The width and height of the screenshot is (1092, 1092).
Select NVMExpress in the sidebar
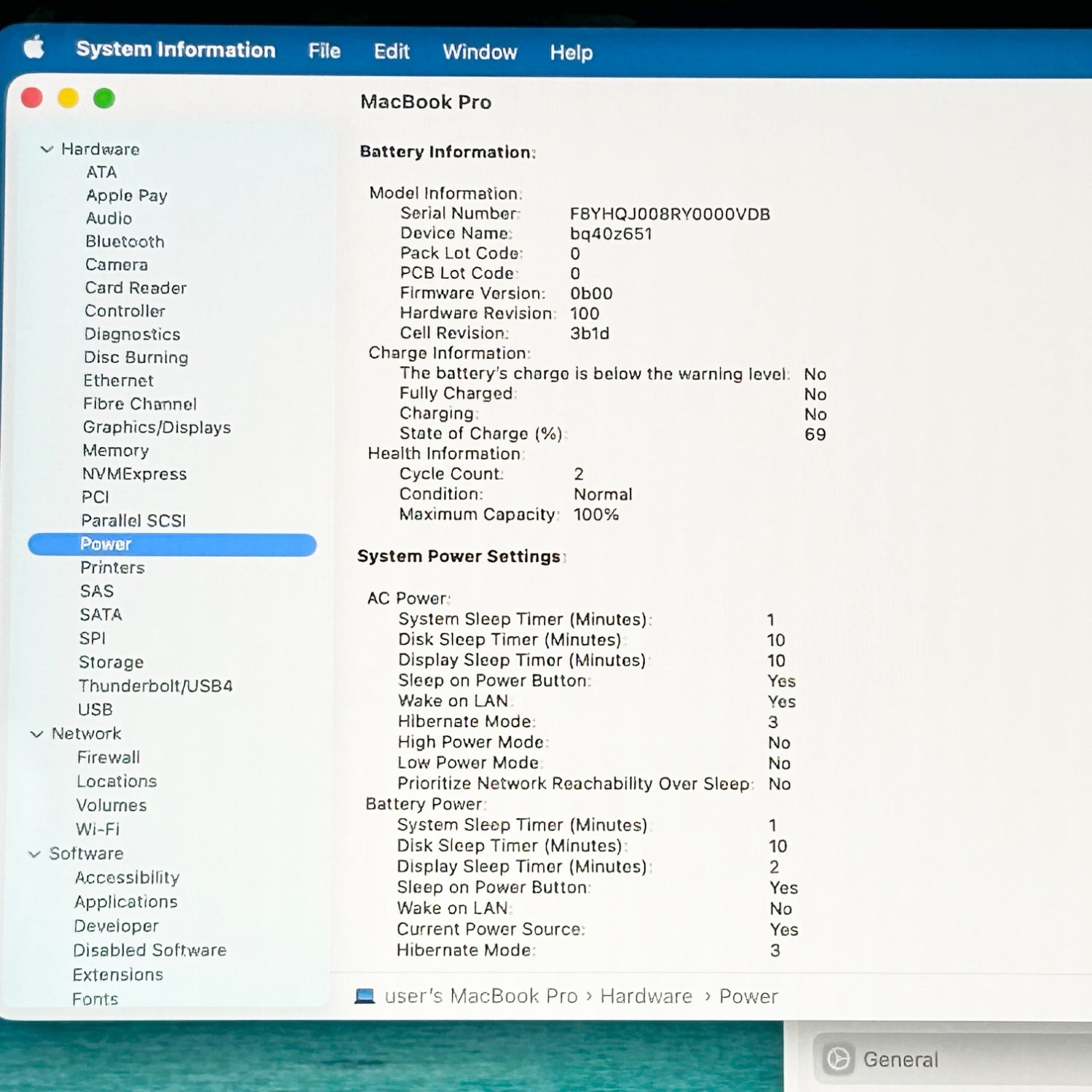pos(134,475)
